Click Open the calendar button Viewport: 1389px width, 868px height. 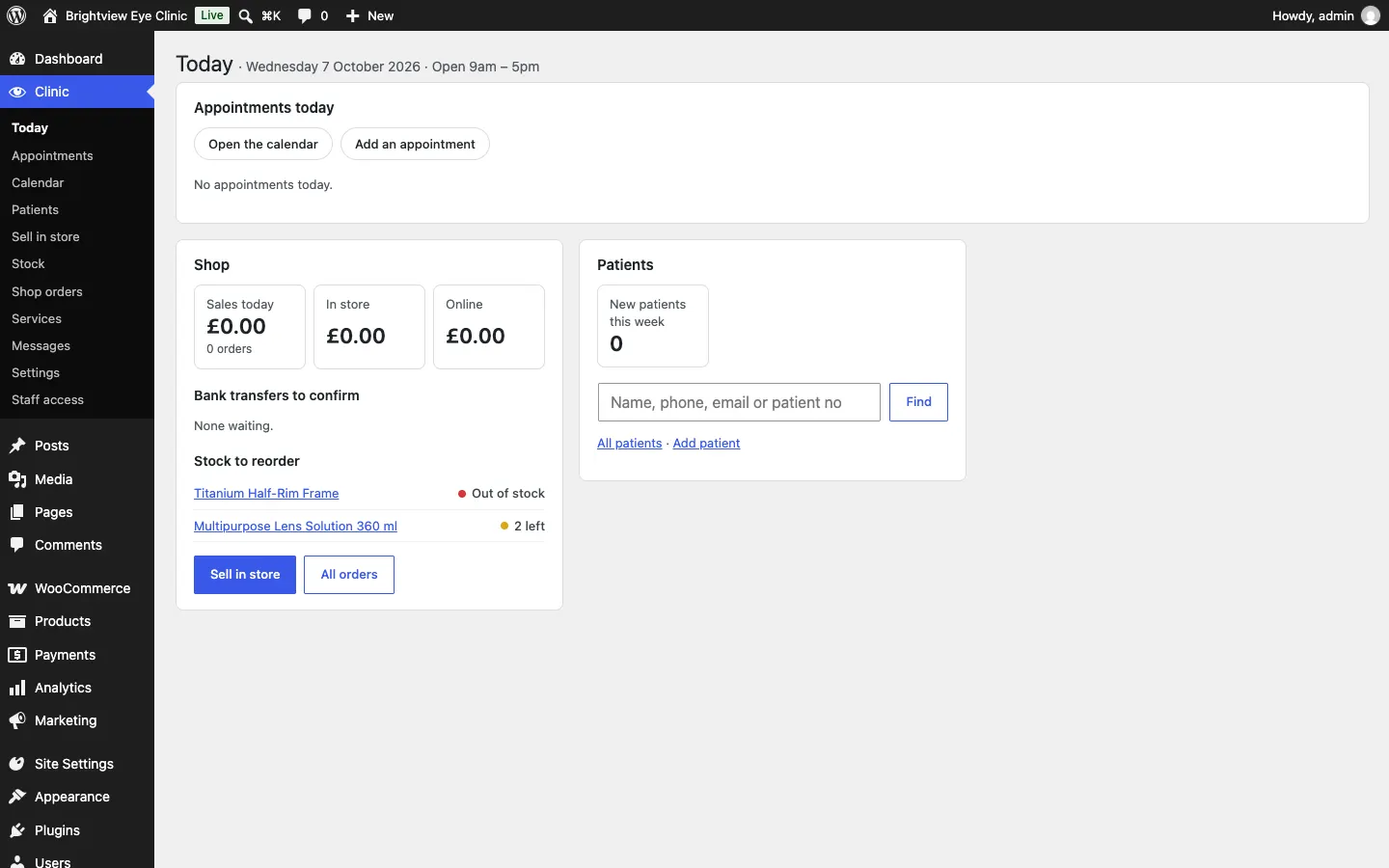263,144
